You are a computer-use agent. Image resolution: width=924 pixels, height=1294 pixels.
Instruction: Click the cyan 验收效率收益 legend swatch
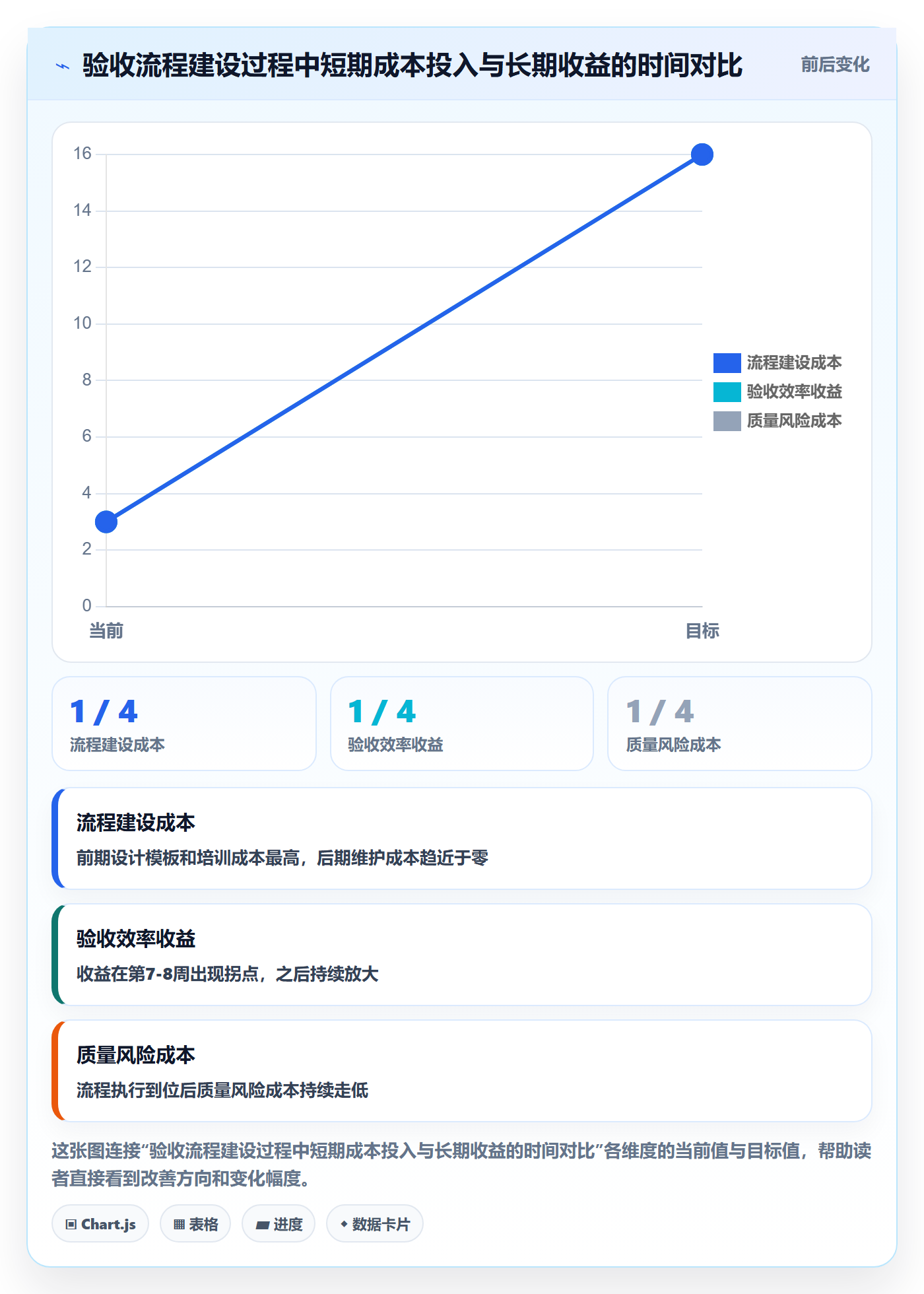(x=727, y=392)
